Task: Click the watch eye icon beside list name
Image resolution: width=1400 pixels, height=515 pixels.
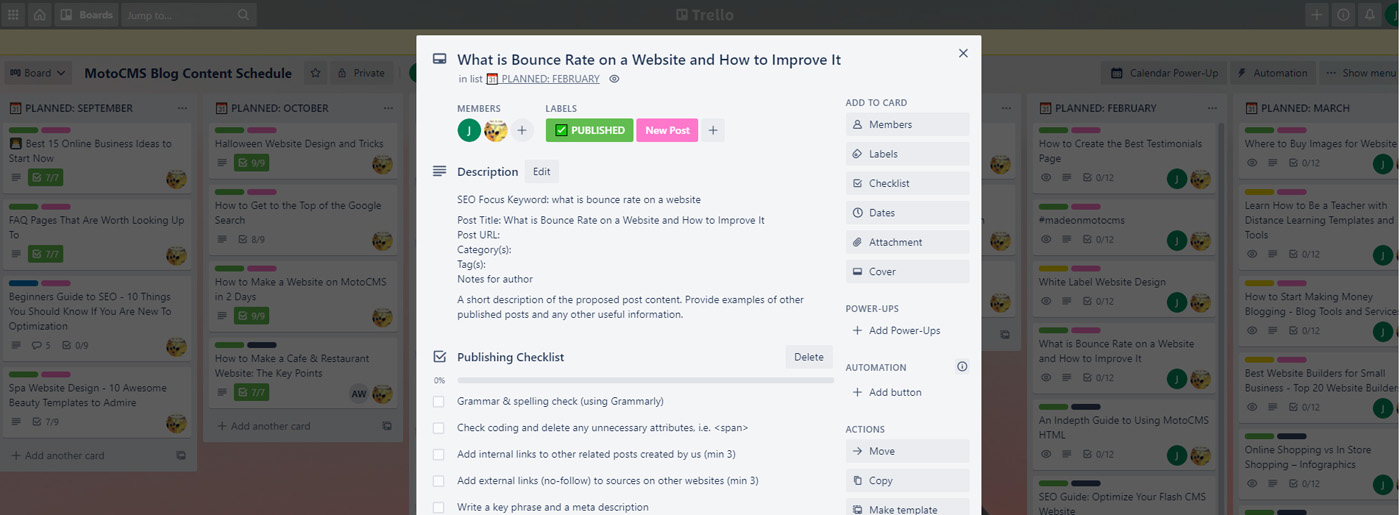Action: point(615,79)
